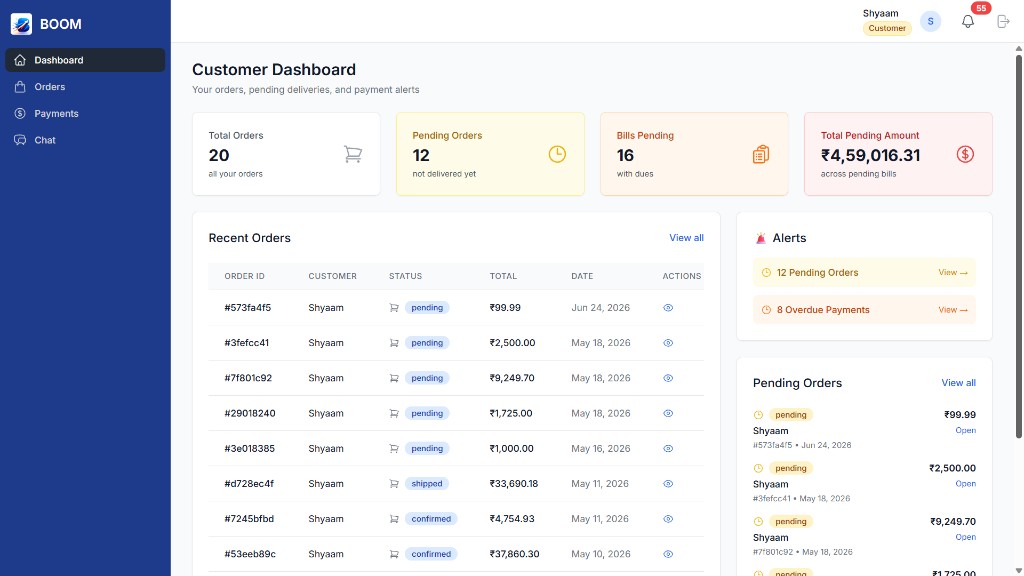Image resolution: width=1024 pixels, height=576 pixels.
Task: View order #7245bfbd with eye icon
Action: 668,519
